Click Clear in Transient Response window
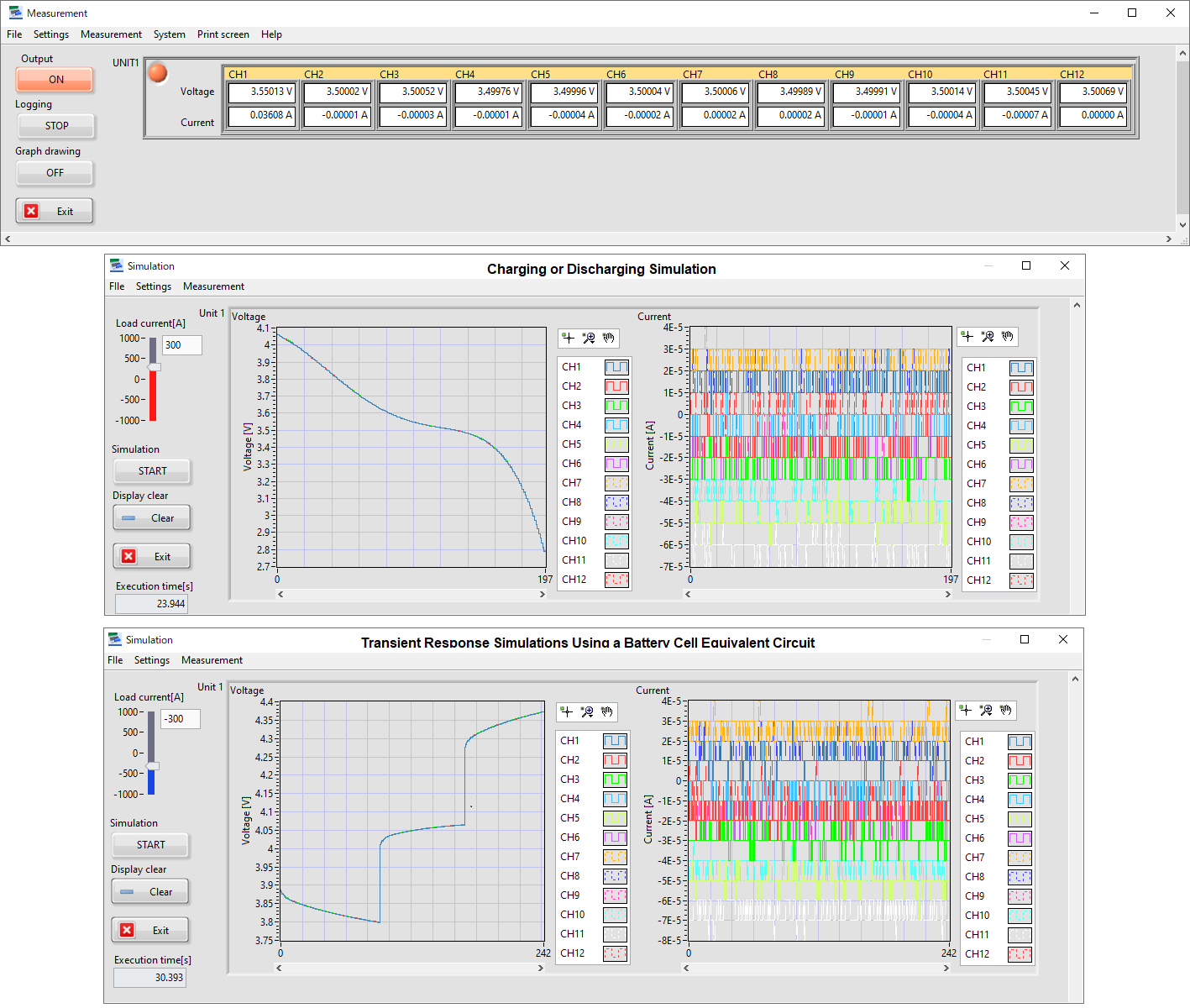Screen dimensions: 1190x1008 [150, 892]
